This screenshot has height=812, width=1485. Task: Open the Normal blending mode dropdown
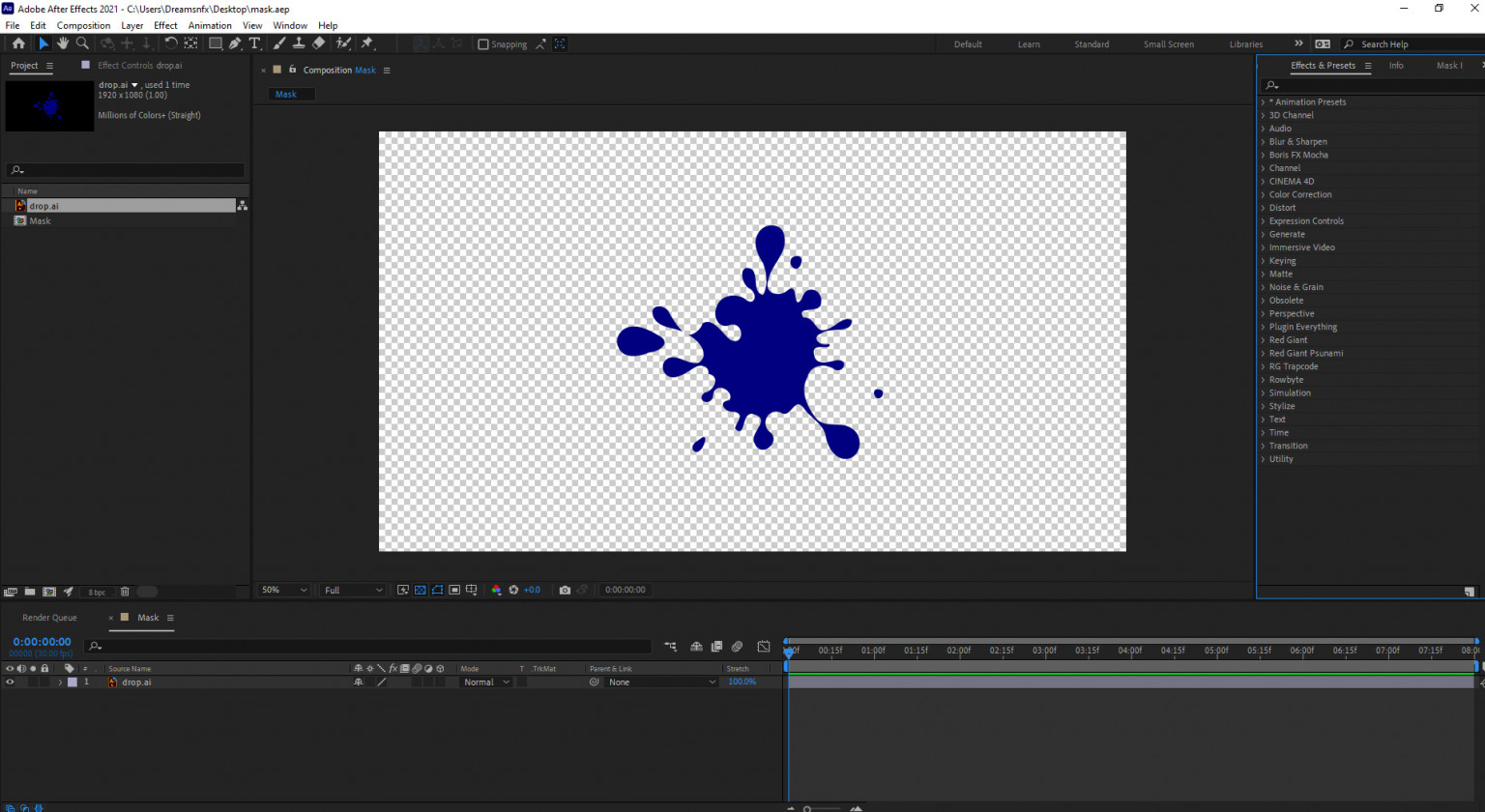click(x=485, y=682)
